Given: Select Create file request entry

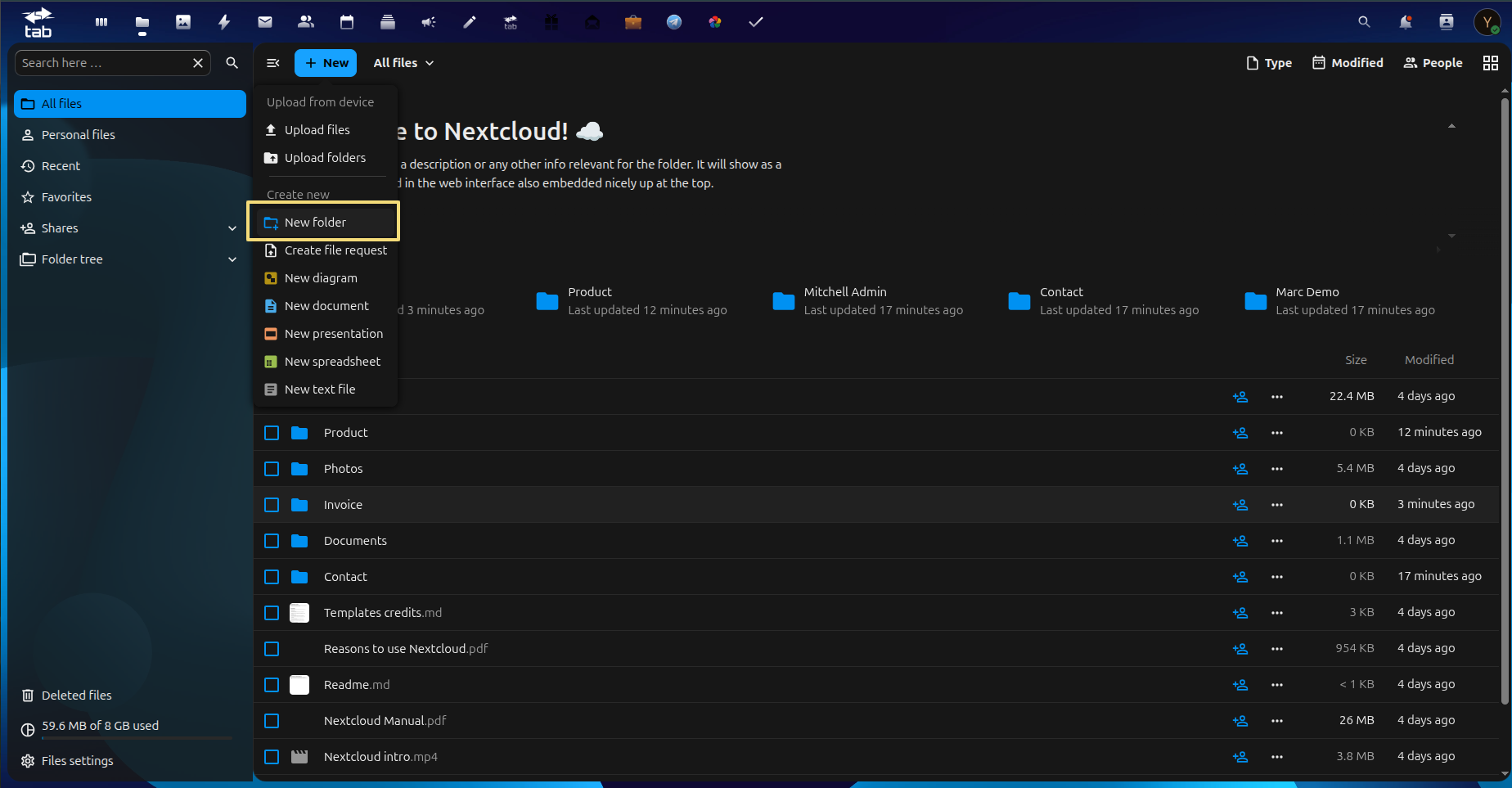Looking at the screenshot, I should pos(326,250).
